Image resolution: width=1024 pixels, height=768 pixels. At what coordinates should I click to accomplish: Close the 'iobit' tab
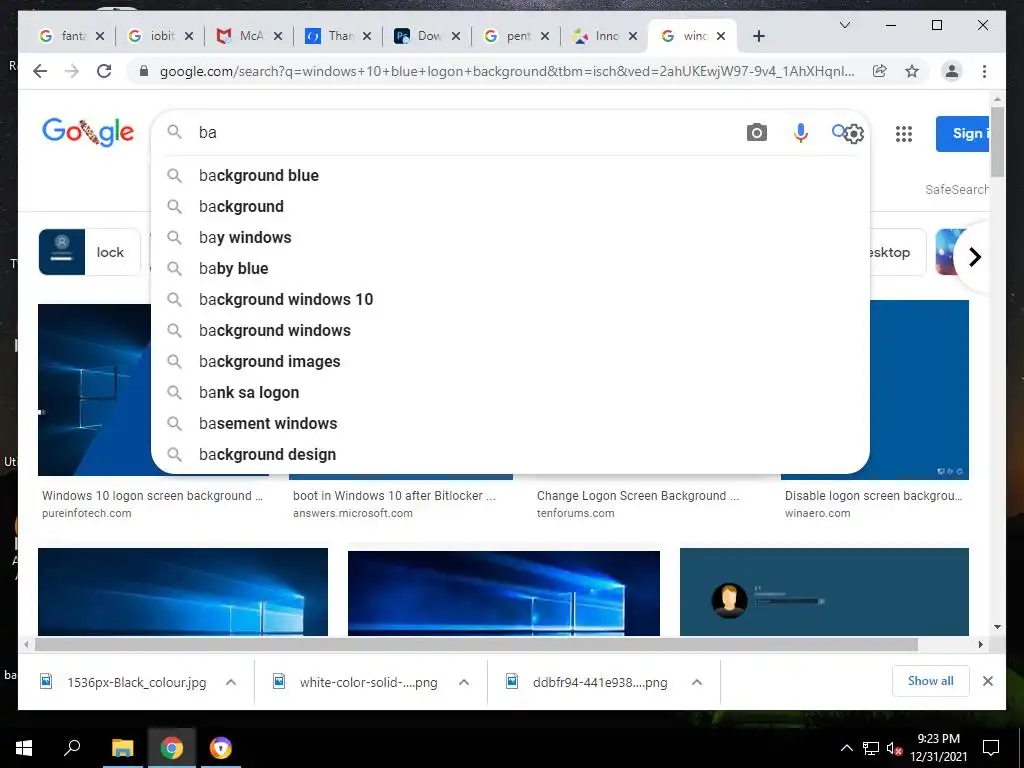pos(189,36)
